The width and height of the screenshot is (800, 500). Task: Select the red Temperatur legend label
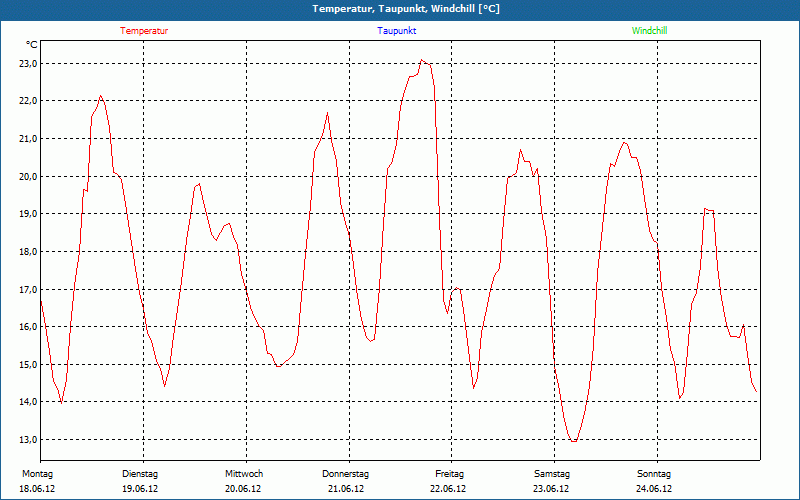pos(144,31)
